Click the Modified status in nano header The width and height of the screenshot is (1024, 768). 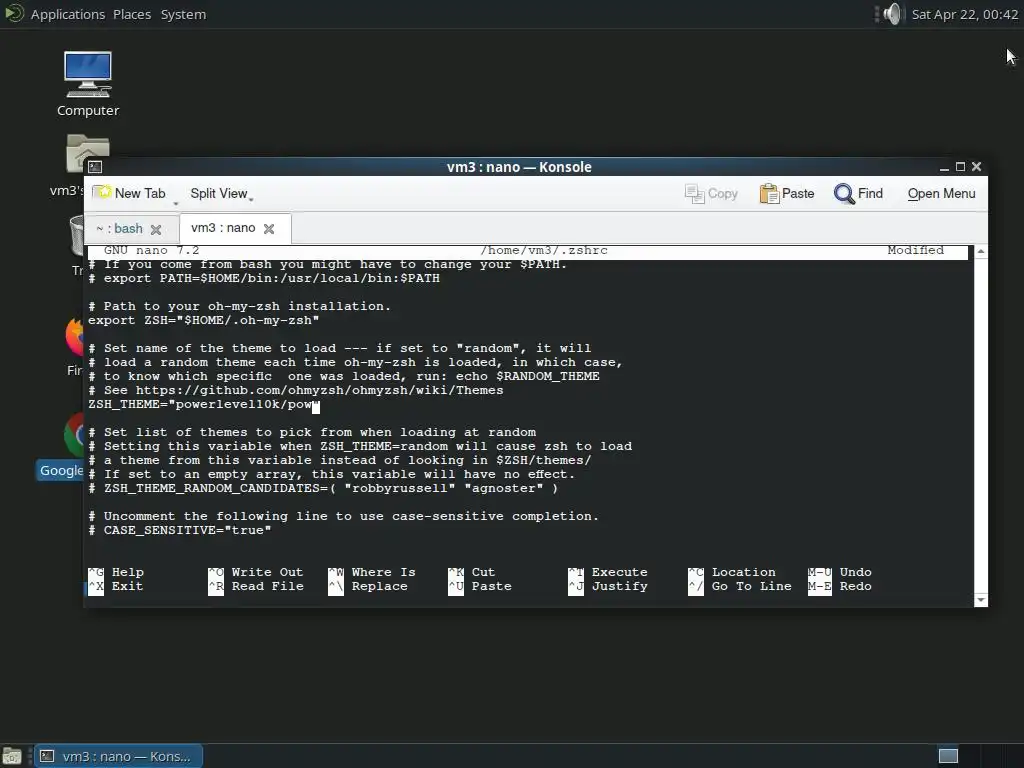click(915, 251)
